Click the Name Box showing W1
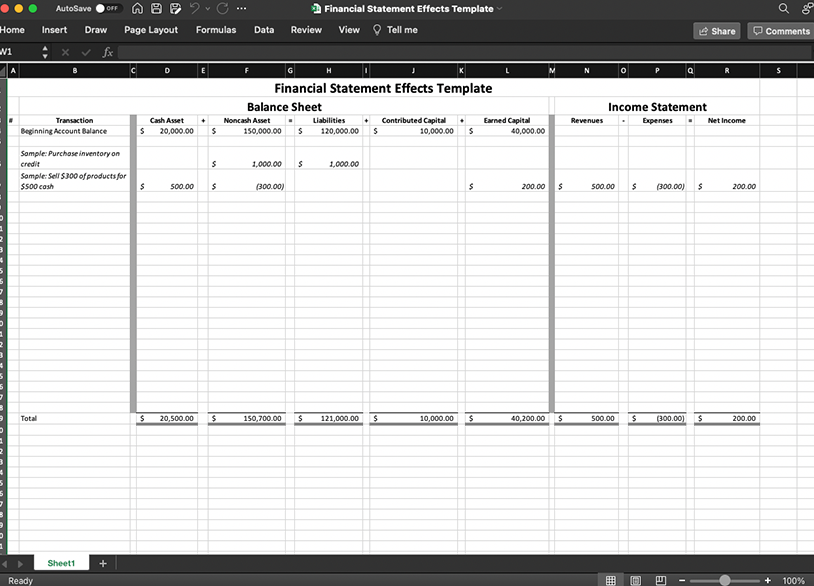The height and width of the screenshot is (586, 814). pos(19,52)
